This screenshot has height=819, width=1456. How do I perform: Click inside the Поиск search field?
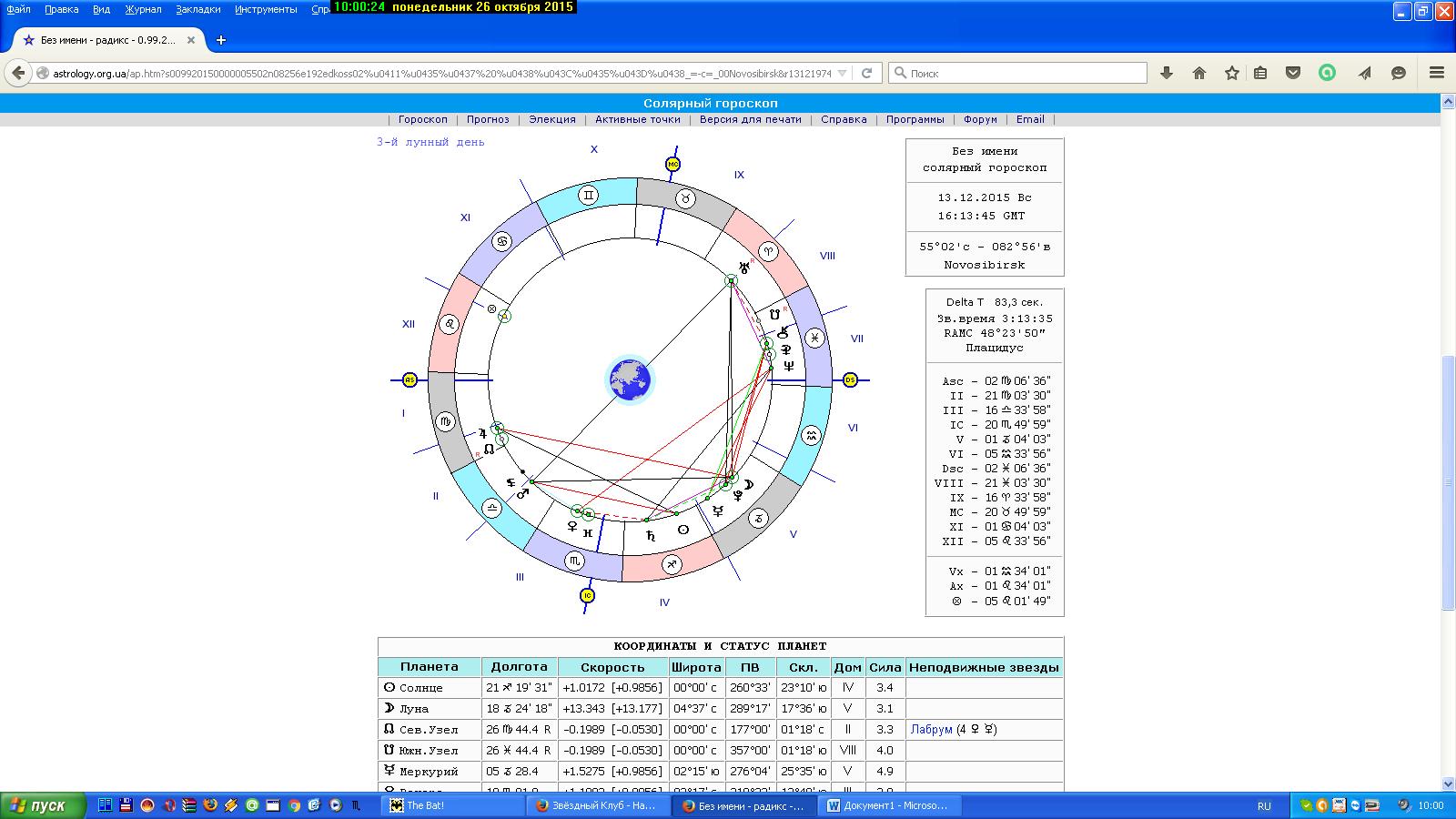1024,73
